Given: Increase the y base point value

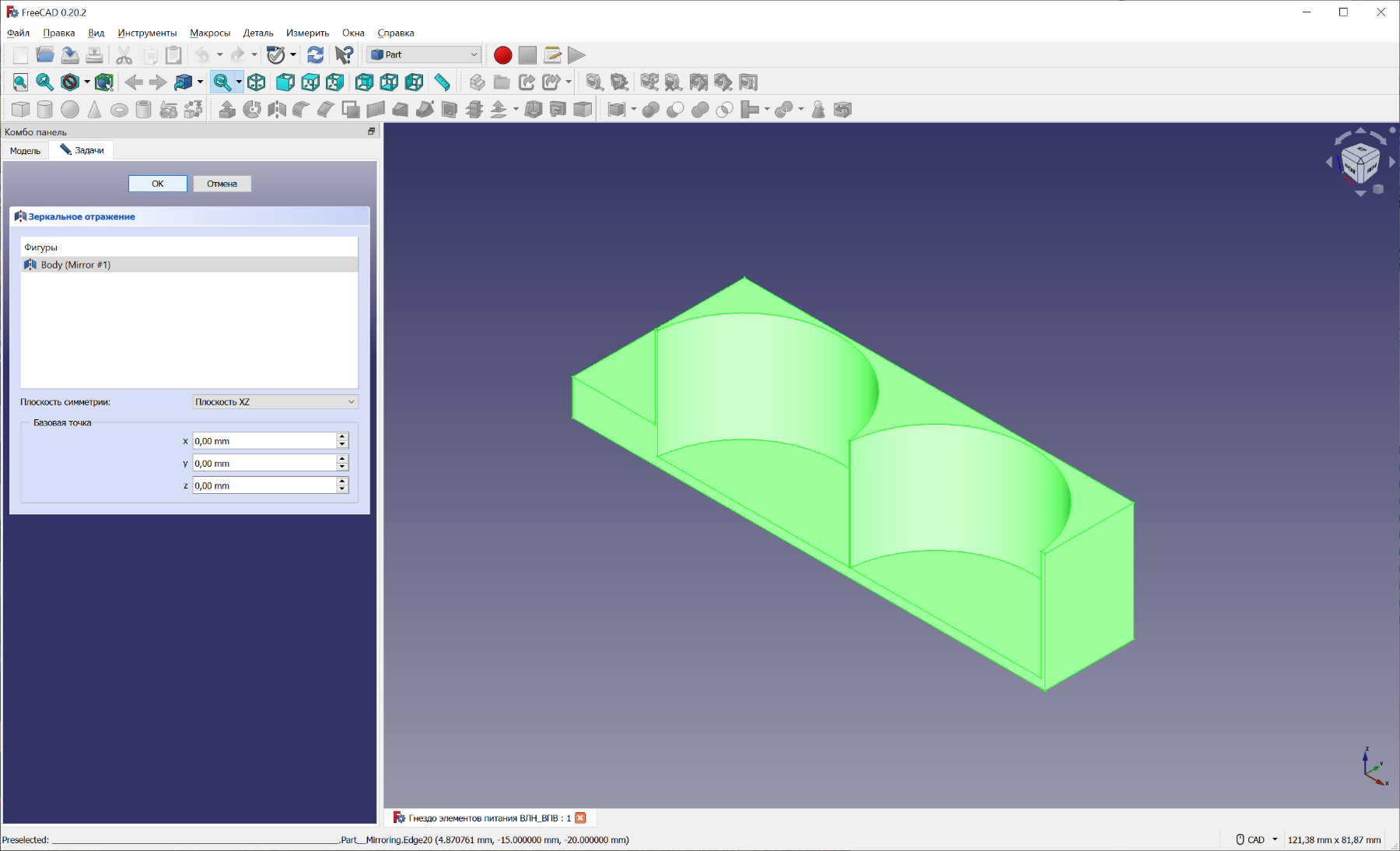Looking at the screenshot, I should click(342, 459).
